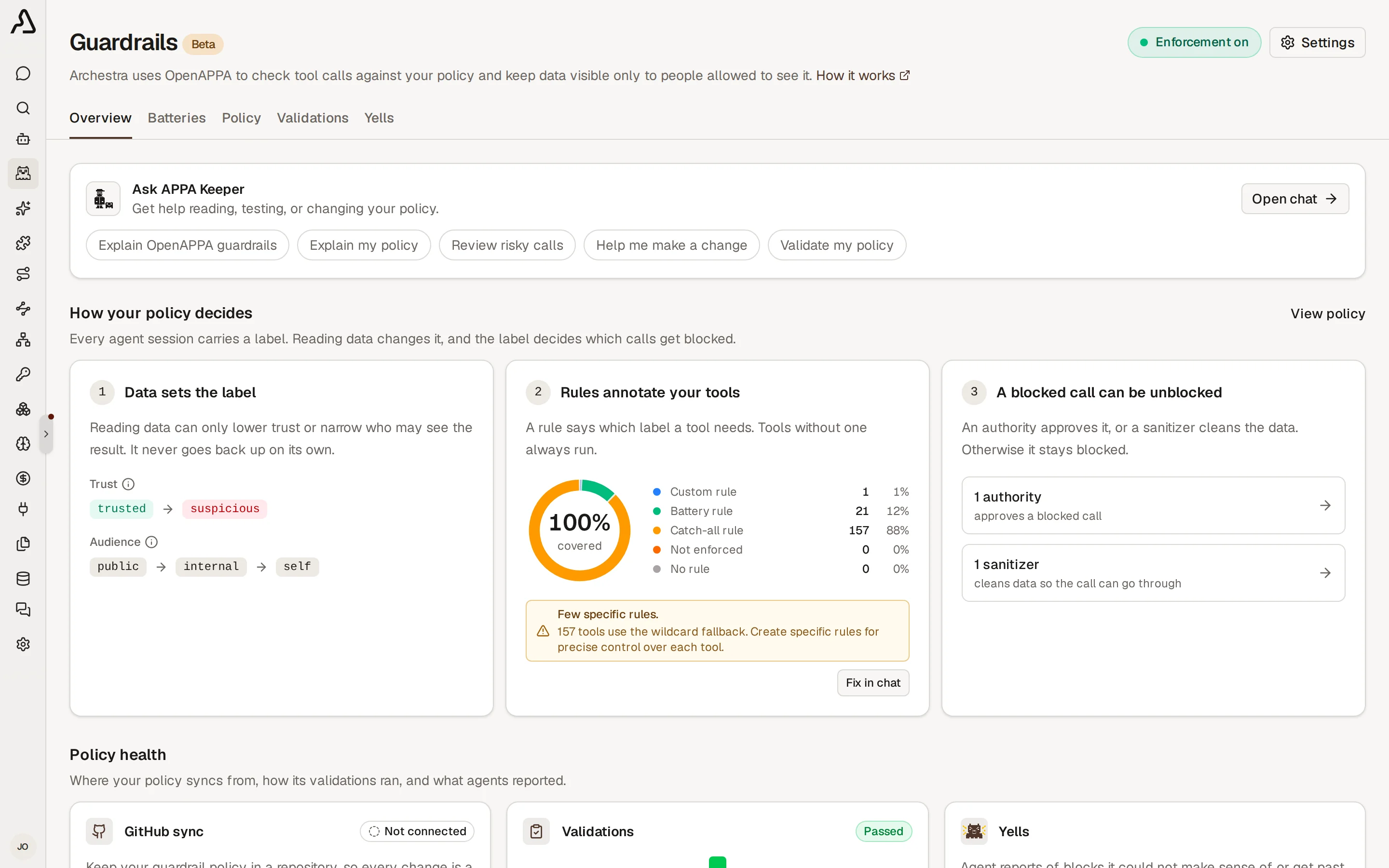Expand the sidebar with the chevron handle
The image size is (1389, 868).
(46, 434)
